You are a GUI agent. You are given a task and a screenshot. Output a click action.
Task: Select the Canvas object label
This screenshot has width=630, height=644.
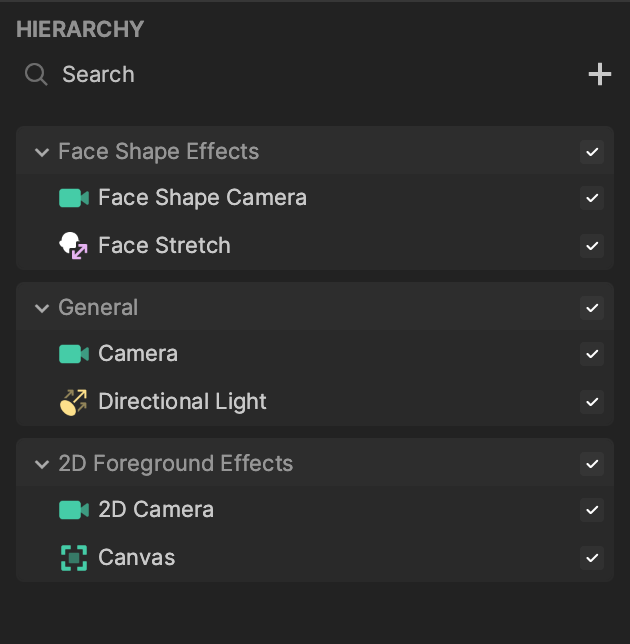[x=136, y=558]
